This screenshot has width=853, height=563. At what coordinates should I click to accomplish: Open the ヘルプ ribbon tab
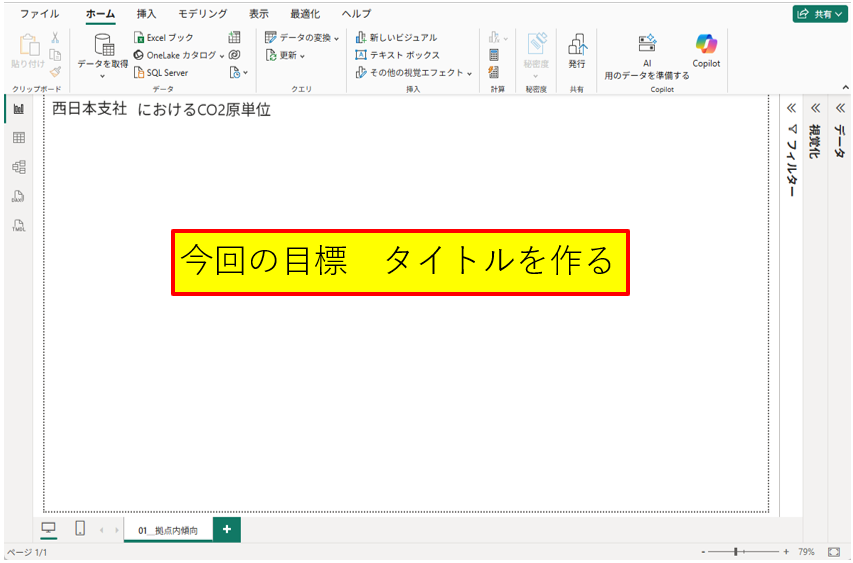coord(356,14)
